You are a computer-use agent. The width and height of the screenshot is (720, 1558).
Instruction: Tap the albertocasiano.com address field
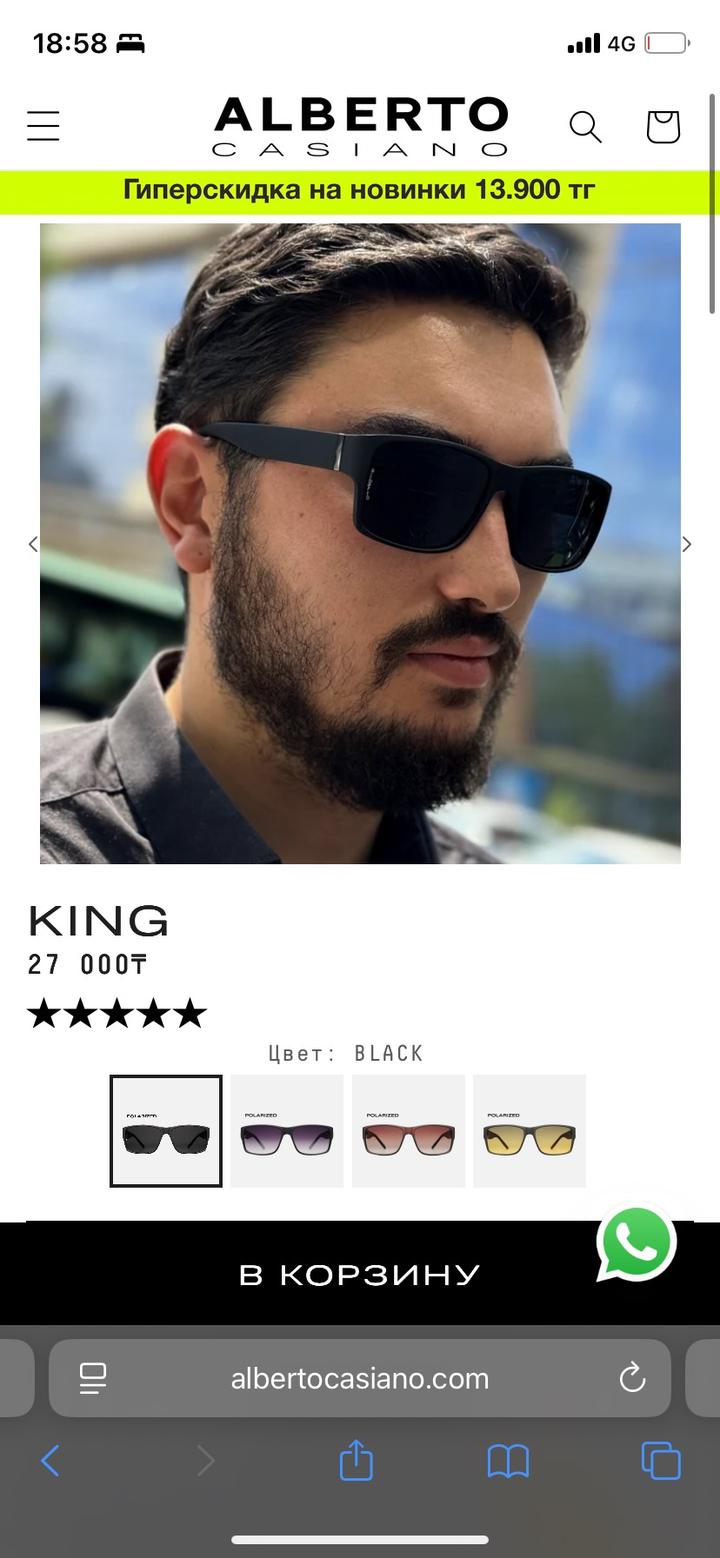(360, 1379)
